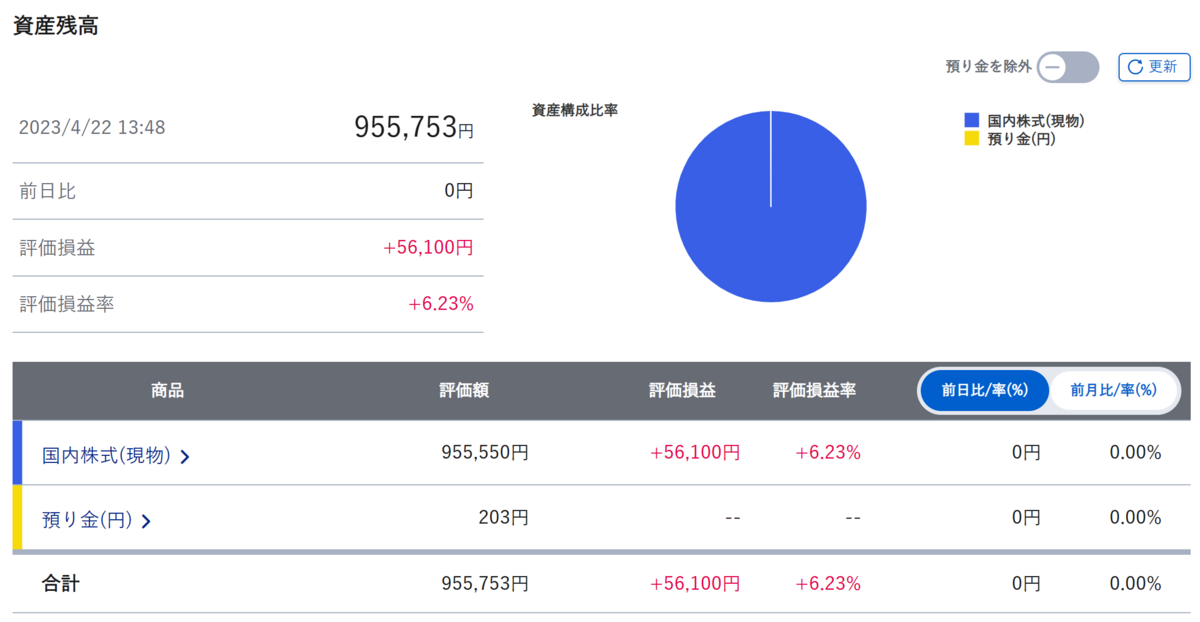Image resolution: width=1200 pixels, height=622 pixels.
Task: Click the refresh arrow icon beside 更新
Action: coord(1136,67)
